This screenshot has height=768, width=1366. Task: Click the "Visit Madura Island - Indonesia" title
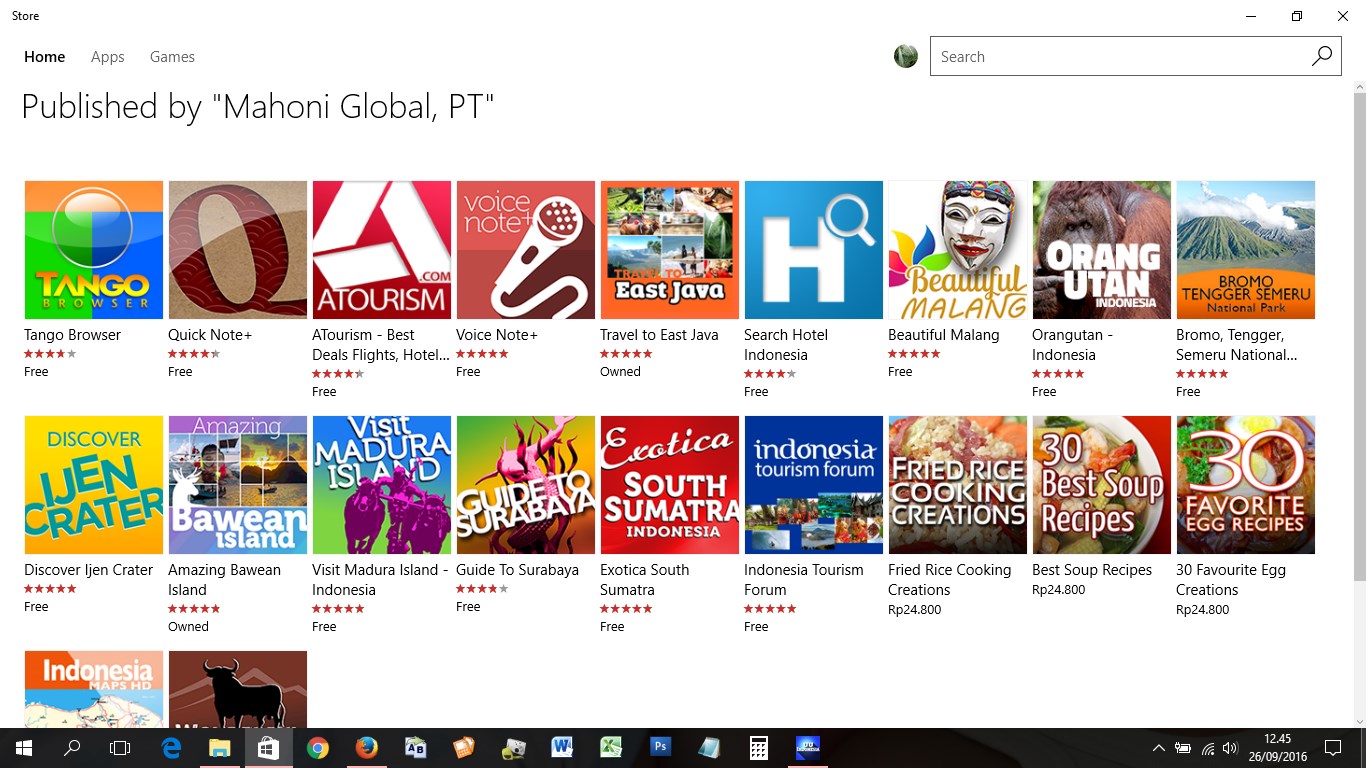point(381,580)
